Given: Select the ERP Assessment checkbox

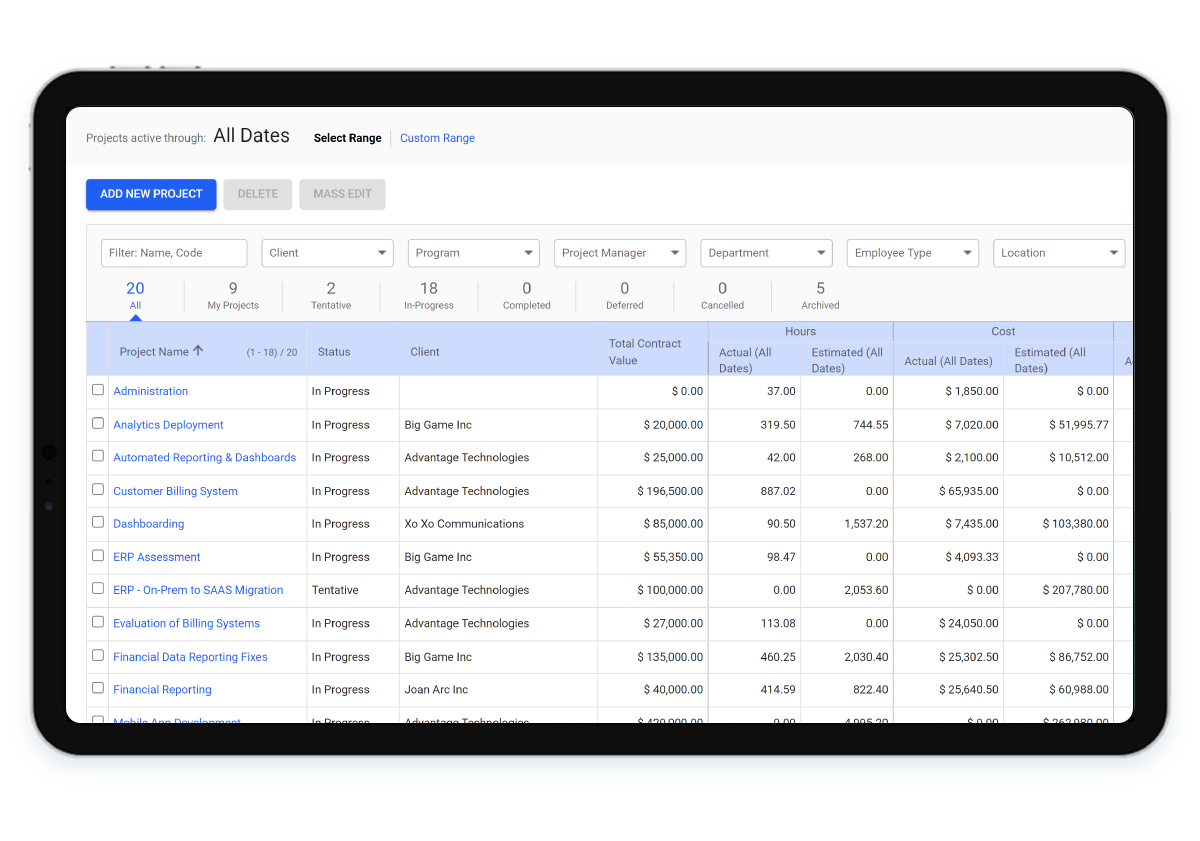Looking at the screenshot, I should pyautogui.click(x=98, y=555).
